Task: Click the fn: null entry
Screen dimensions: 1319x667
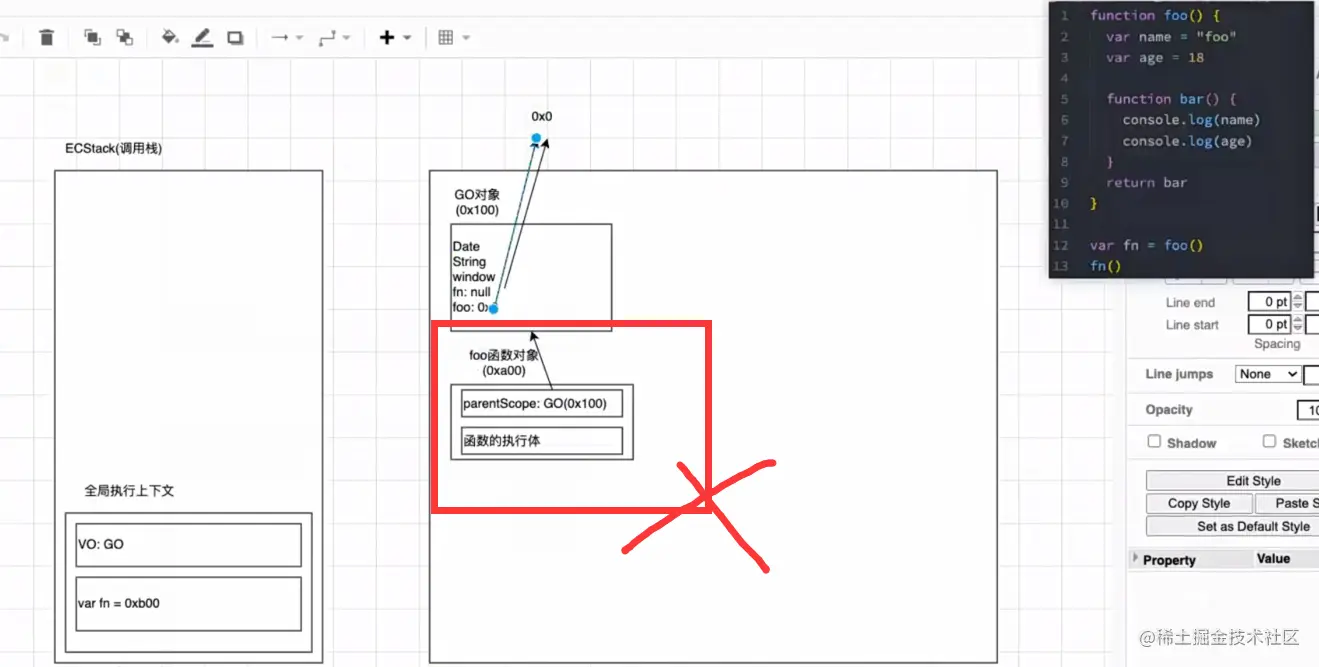Action: coord(471,292)
